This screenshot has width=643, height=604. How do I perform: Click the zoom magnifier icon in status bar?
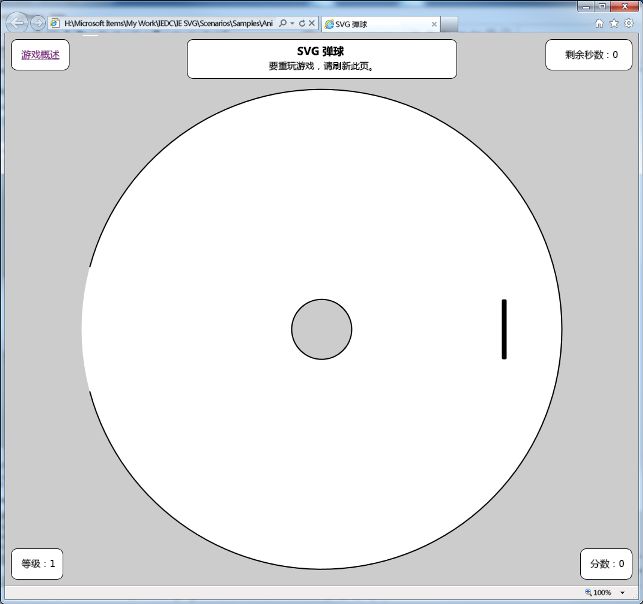tap(588, 592)
